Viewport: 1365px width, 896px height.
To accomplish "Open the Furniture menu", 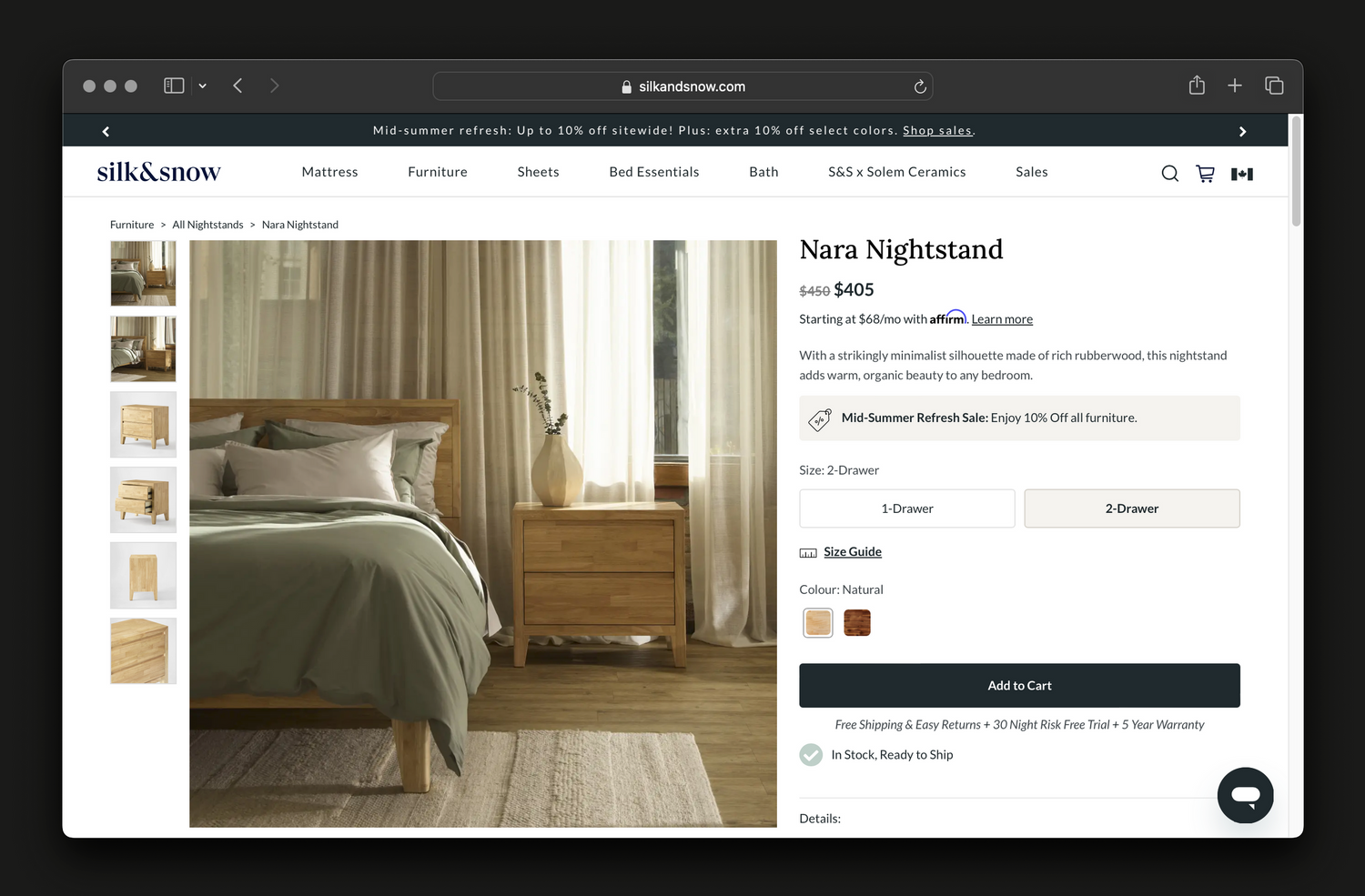I will pos(437,172).
